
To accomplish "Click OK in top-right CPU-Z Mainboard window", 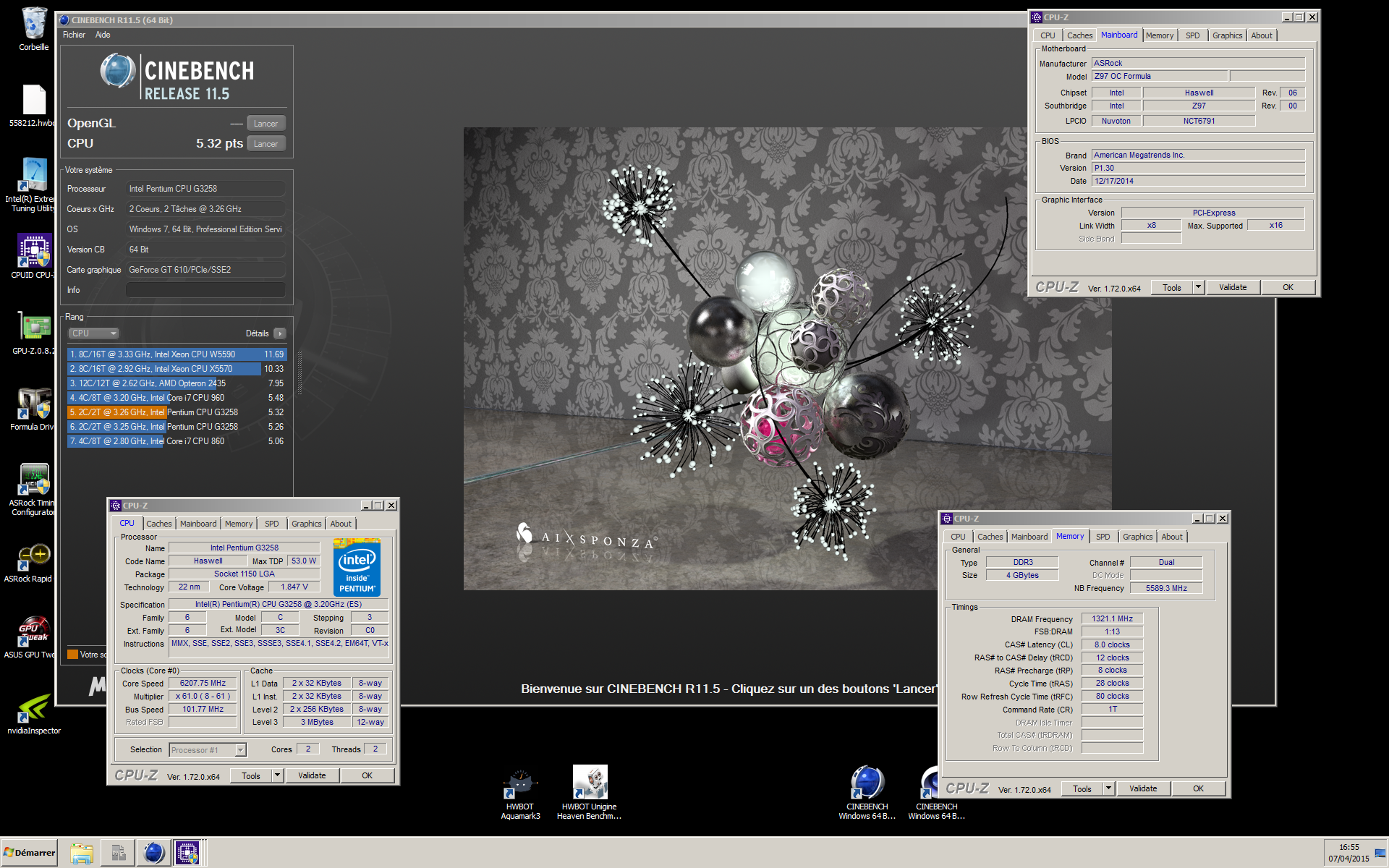I will [x=1288, y=287].
